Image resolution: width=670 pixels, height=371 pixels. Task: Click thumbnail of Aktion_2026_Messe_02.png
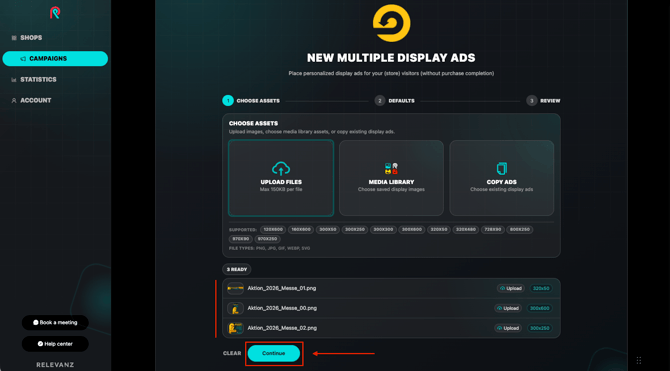coord(235,328)
